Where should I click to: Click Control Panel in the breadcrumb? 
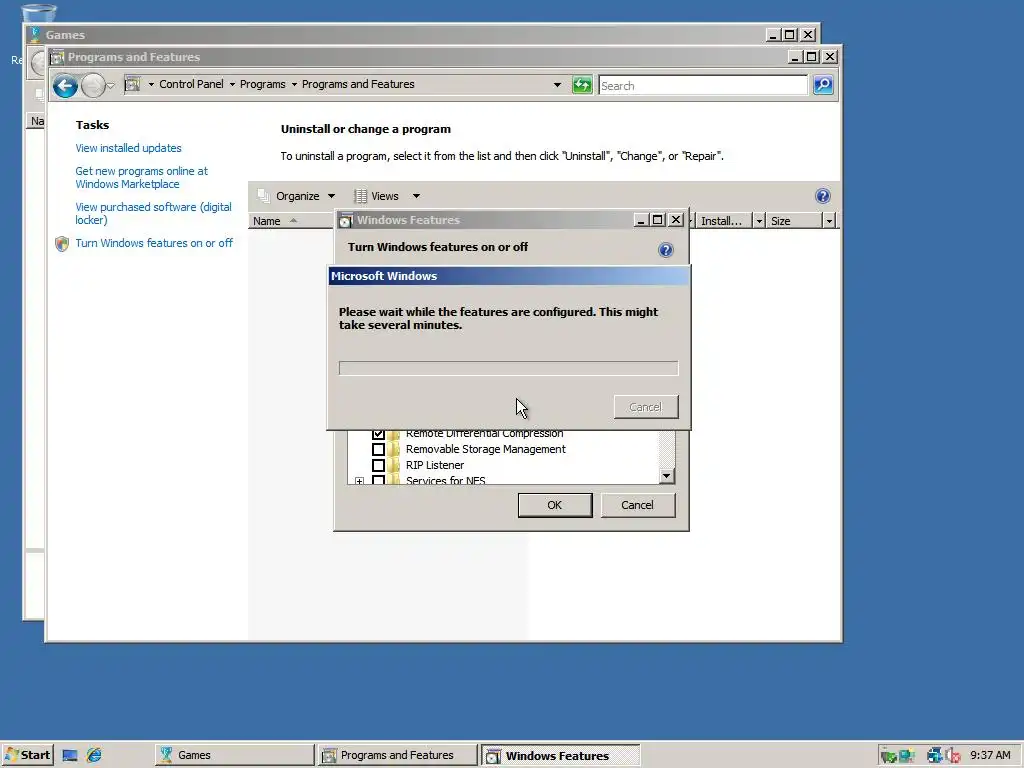191,84
